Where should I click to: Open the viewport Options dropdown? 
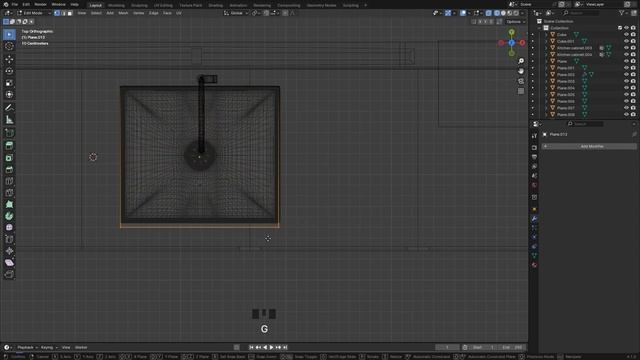(x=516, y=22)
